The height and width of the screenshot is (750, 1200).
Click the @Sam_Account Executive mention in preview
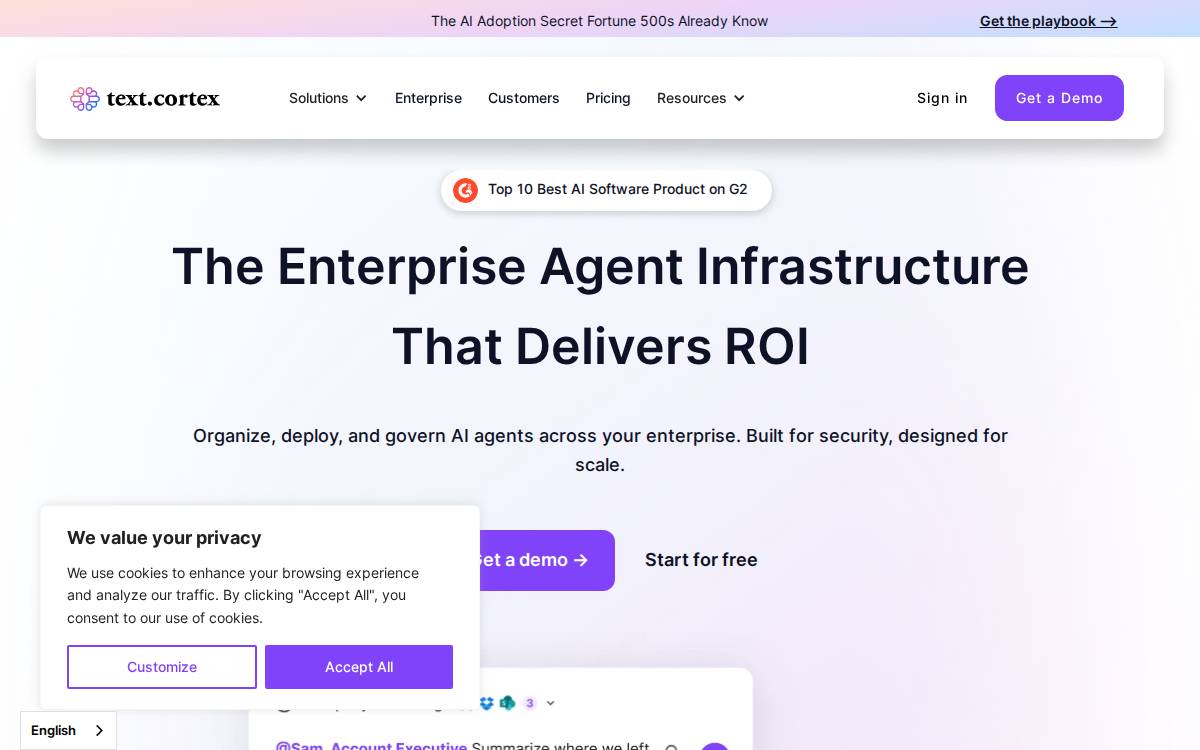pyautogui.click(x=371, y=745)
